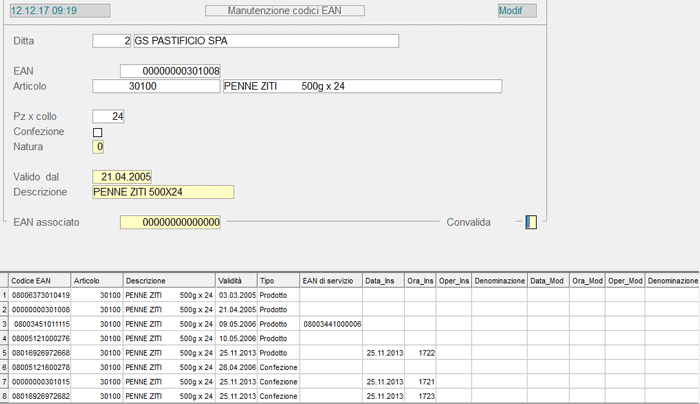This screenshot has width=700, height=404.
Task: Select the GS PASTIFICIO SPA name field
Action: click(265, 41)
